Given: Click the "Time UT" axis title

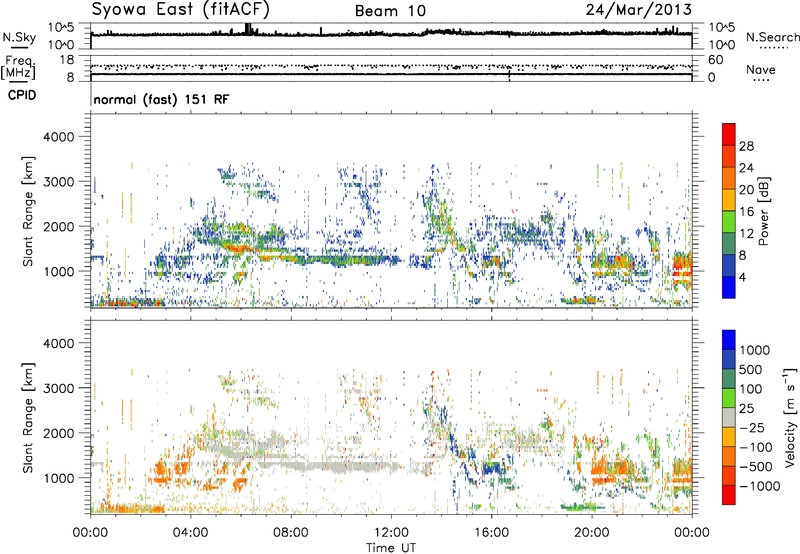Looking at the screenshot, I should (x=391, y=547).
